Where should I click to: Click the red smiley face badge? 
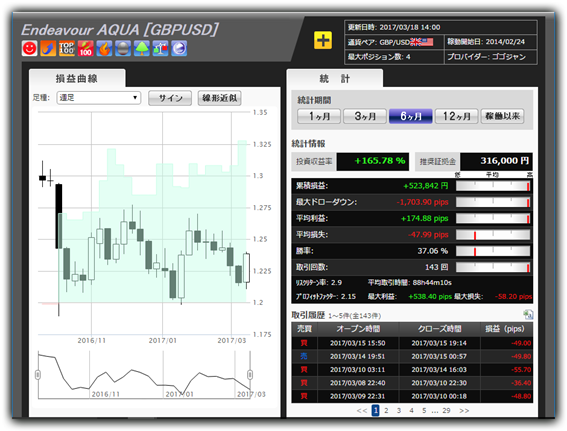(29, 48)
